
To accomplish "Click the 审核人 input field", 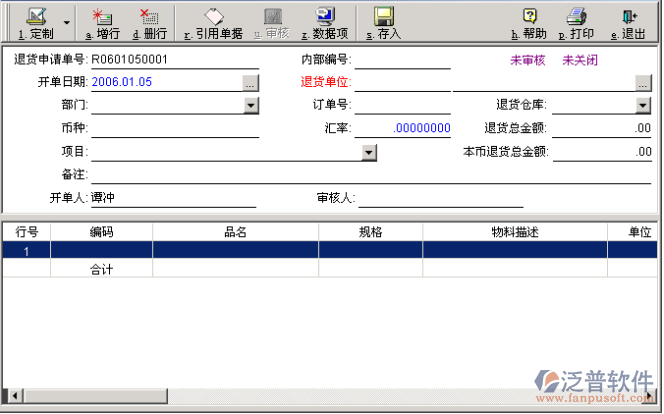I will (x=441, y=198).
